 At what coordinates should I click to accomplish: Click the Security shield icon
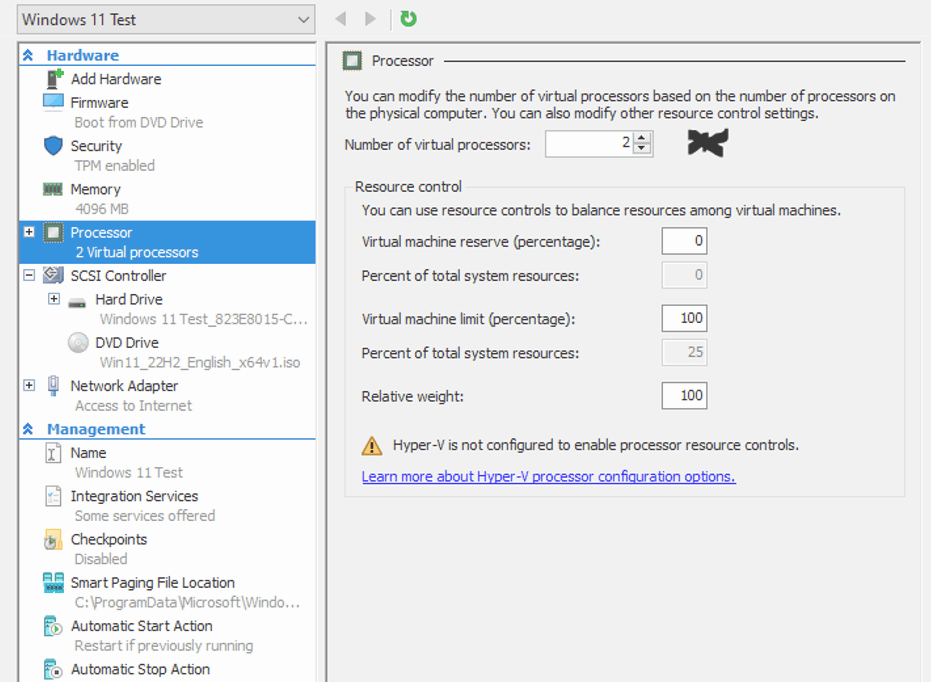pos(54,146)
